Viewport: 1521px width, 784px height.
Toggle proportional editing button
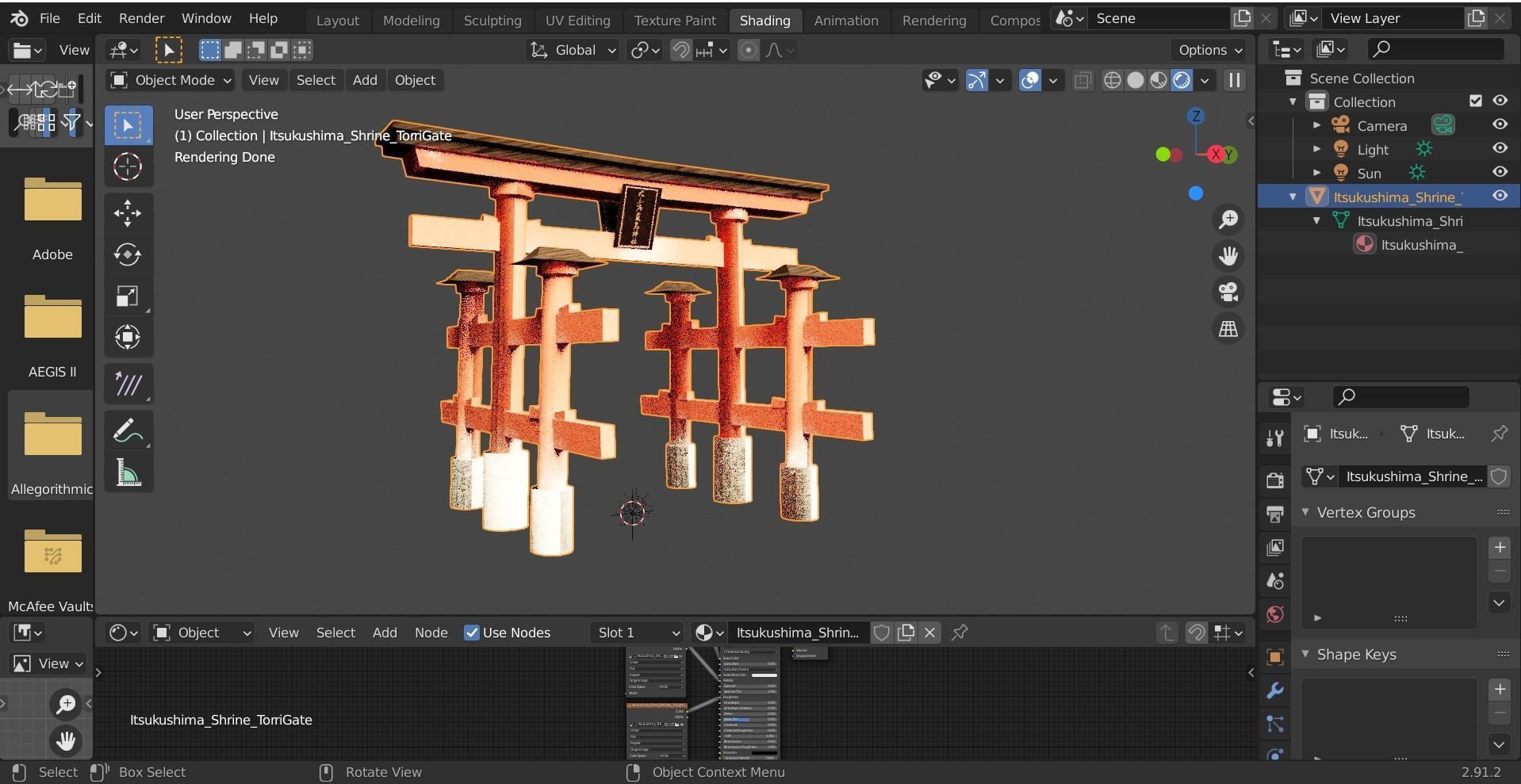[748, 50]
